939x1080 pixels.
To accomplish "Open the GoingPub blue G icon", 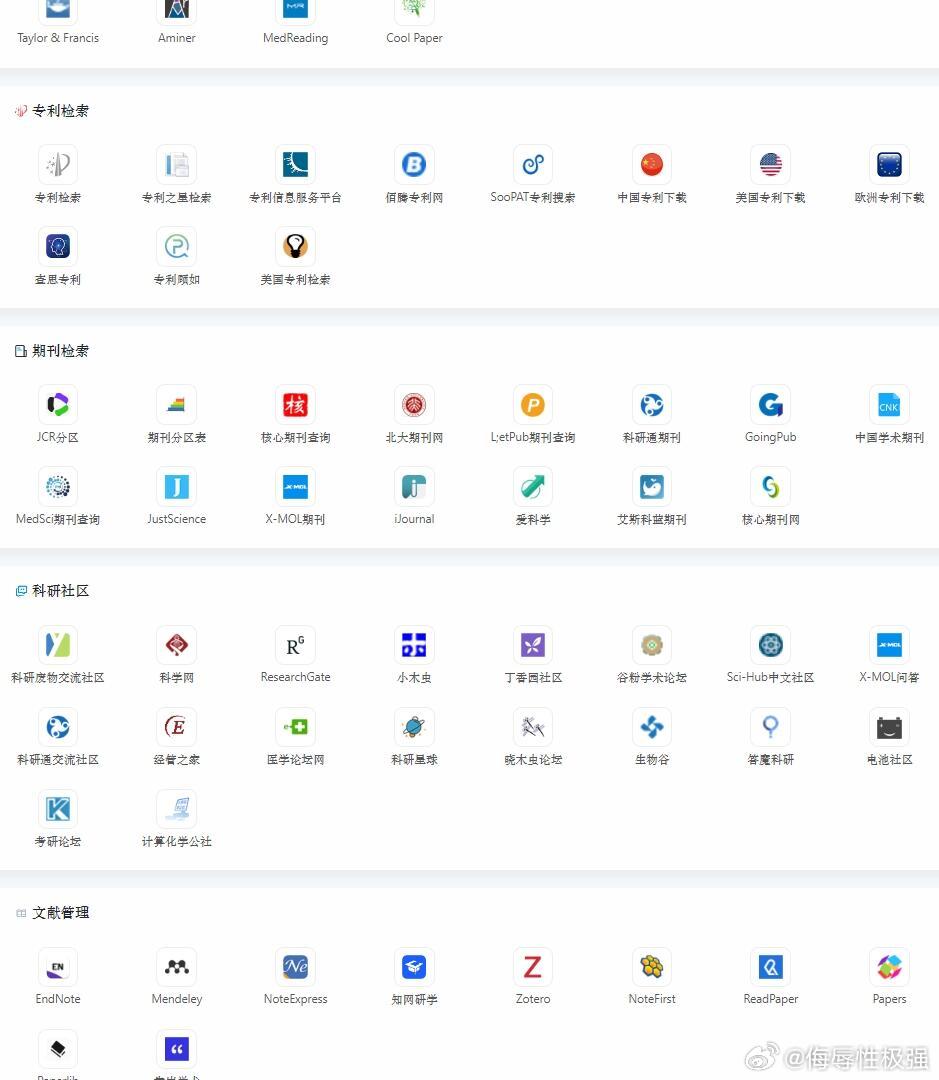I will (x=771, y=404).
